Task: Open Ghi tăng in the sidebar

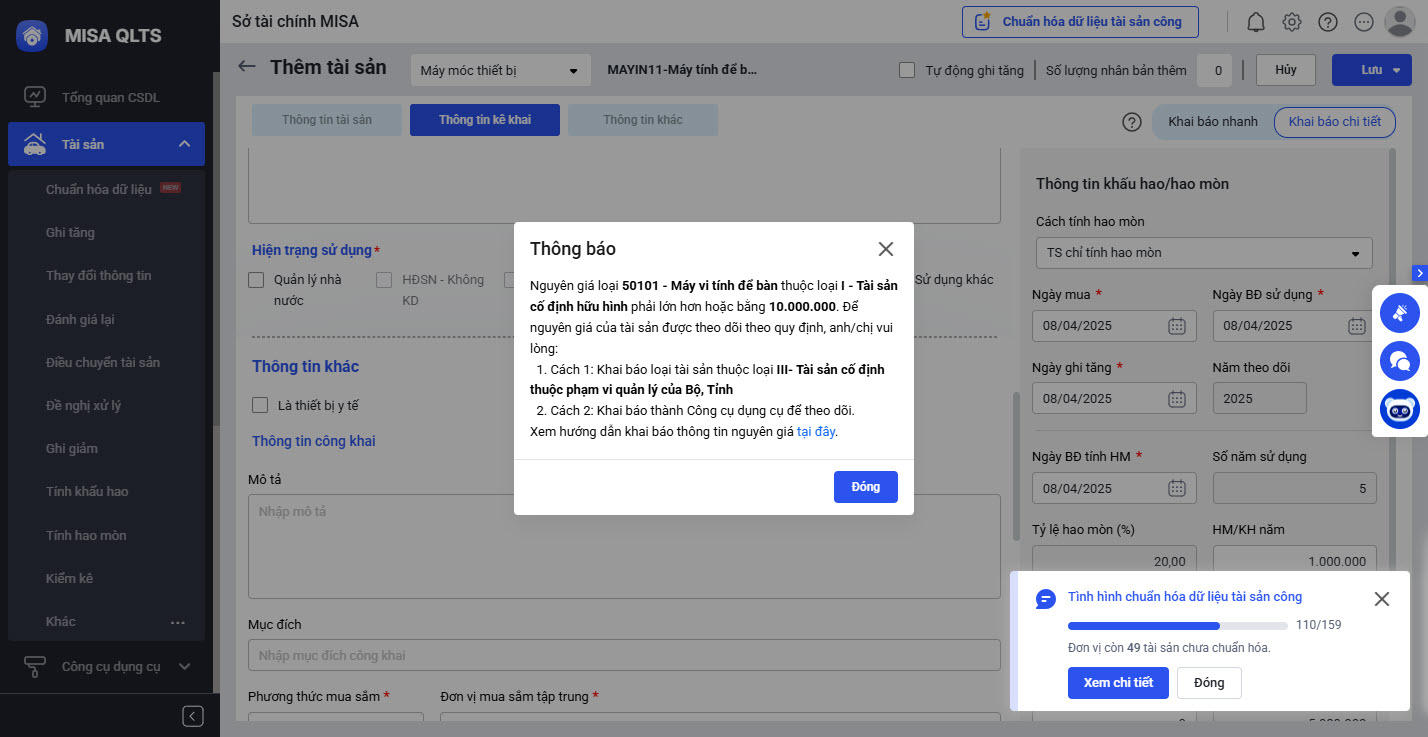Action: coord(70,232)
